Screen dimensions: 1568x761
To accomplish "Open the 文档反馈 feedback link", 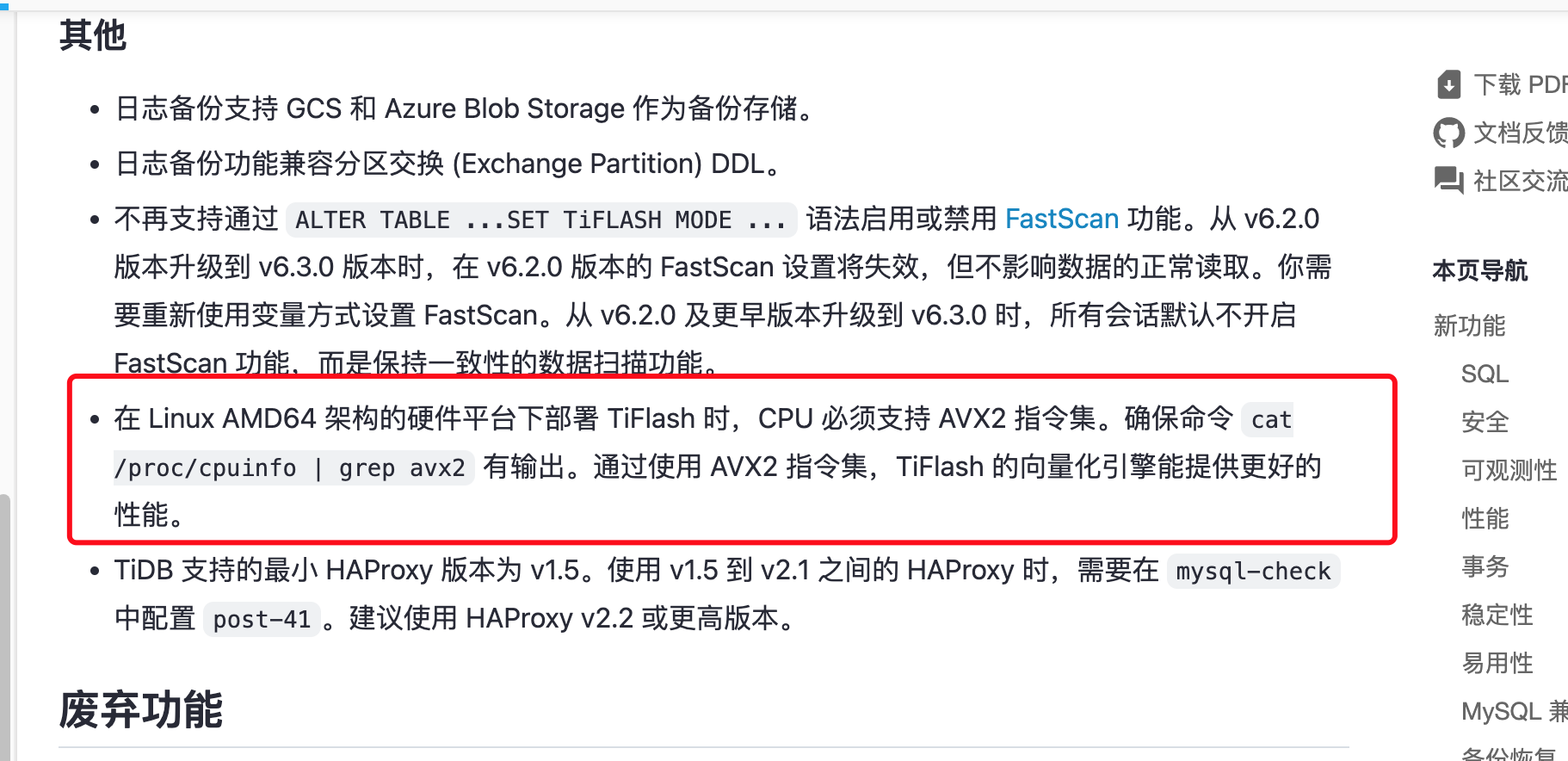I will point(1520,133).
